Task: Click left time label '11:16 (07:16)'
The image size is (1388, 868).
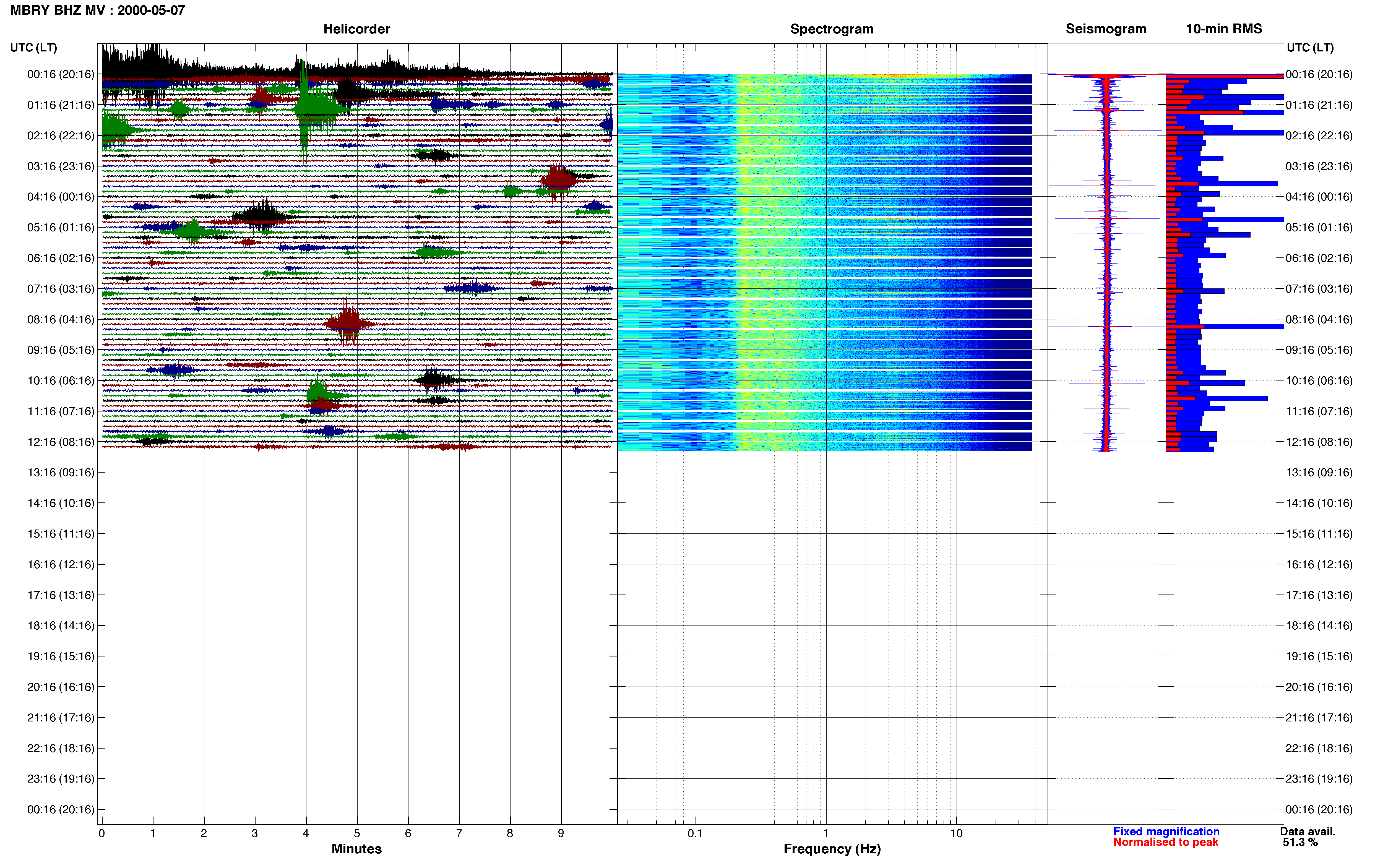Action: (61, 411)
